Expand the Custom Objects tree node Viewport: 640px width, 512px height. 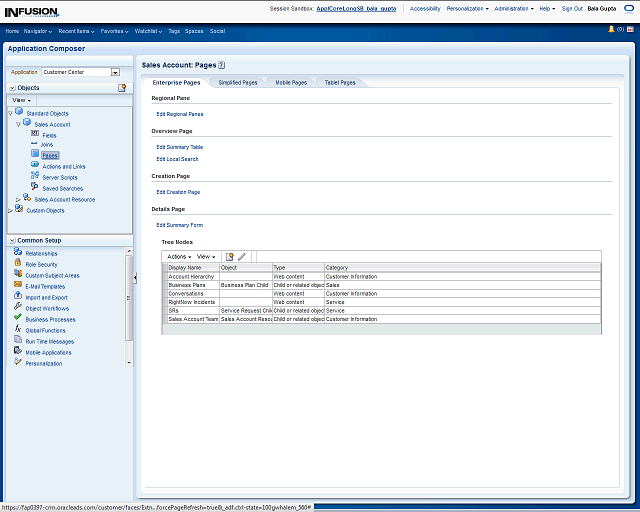(10, 210)
